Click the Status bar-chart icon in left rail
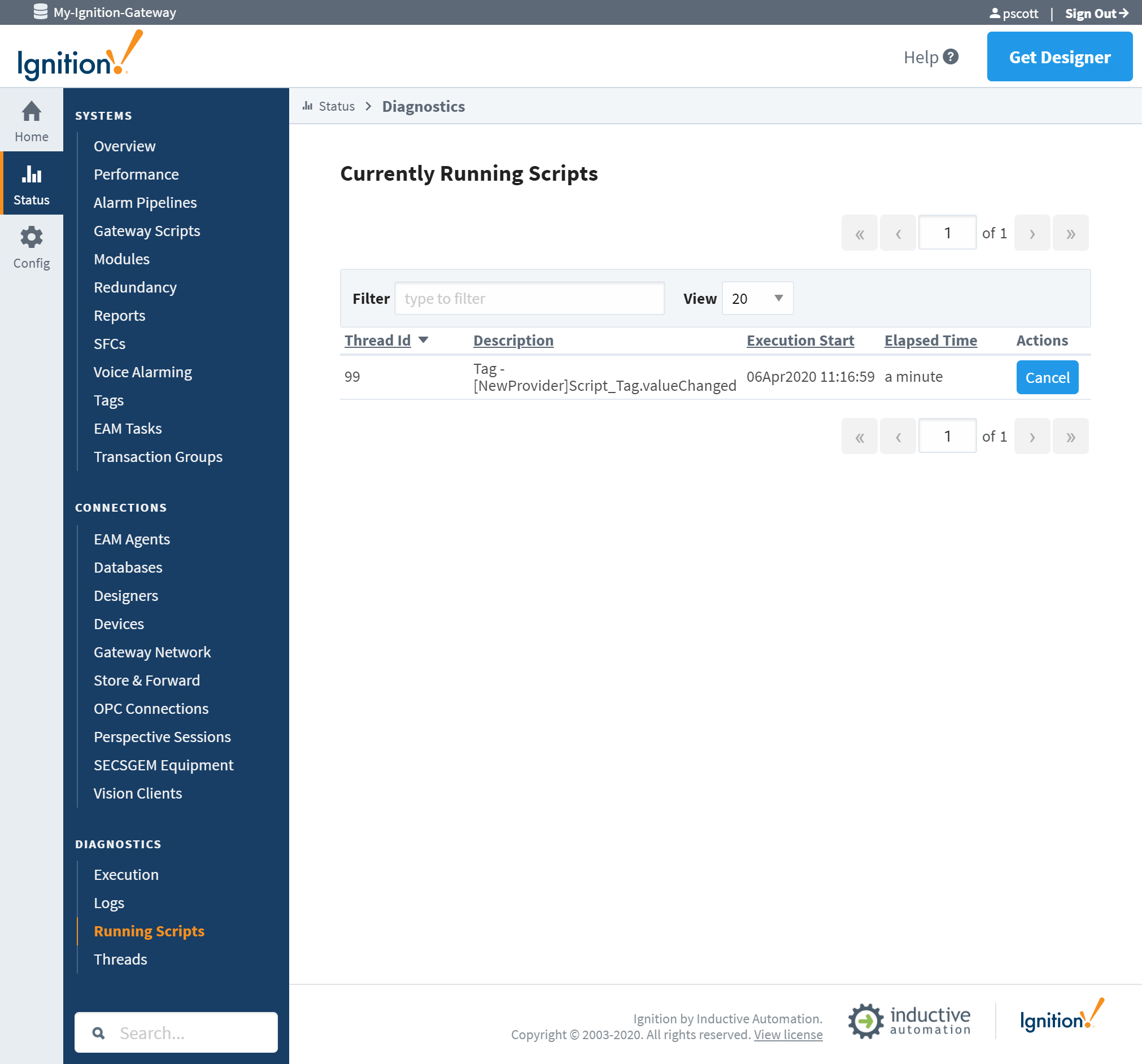Viewport: 1142px width, 1064px height. click(x=32, y=174)
